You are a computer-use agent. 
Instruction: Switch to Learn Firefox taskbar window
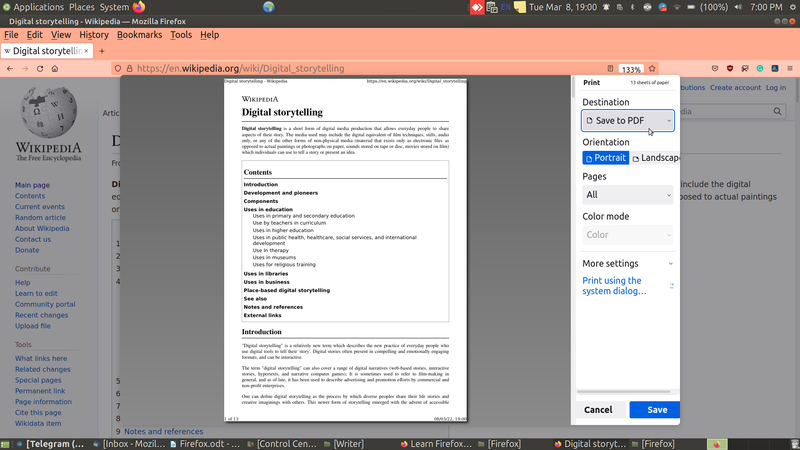[436, 444]
